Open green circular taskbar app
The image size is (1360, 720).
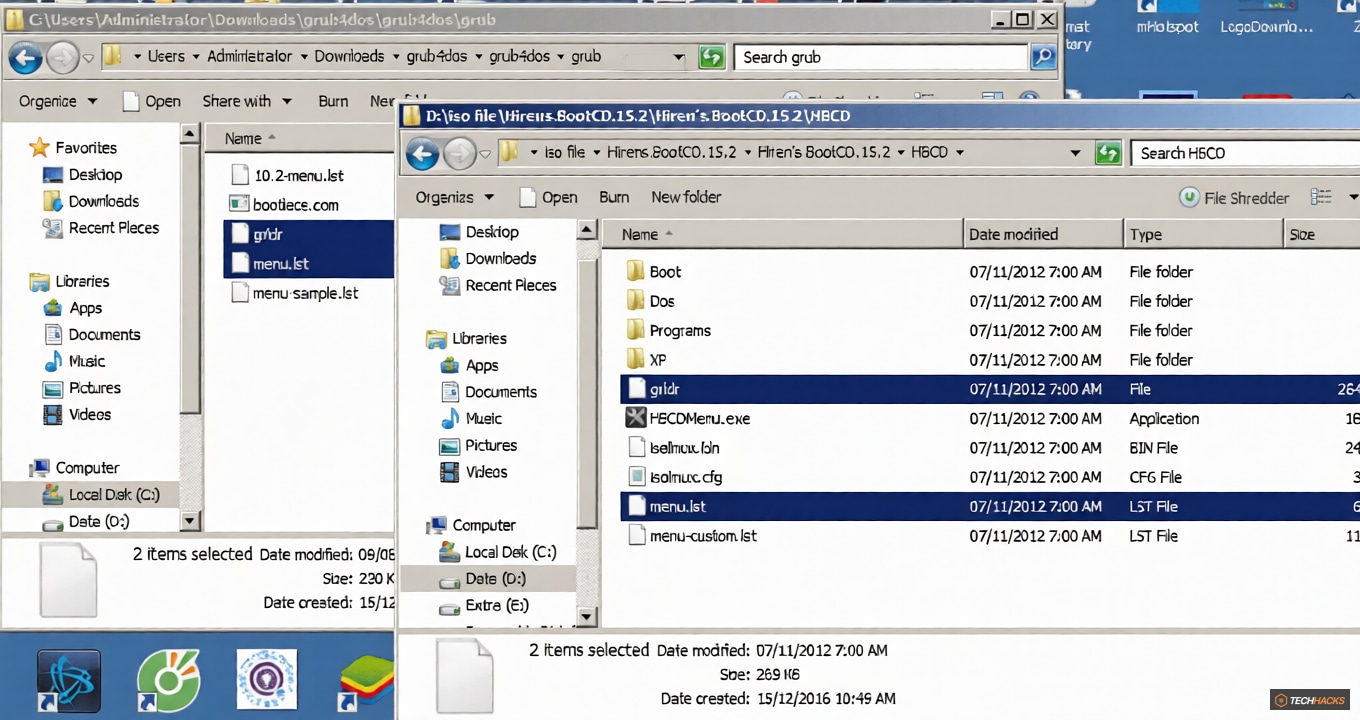point(168,681)
